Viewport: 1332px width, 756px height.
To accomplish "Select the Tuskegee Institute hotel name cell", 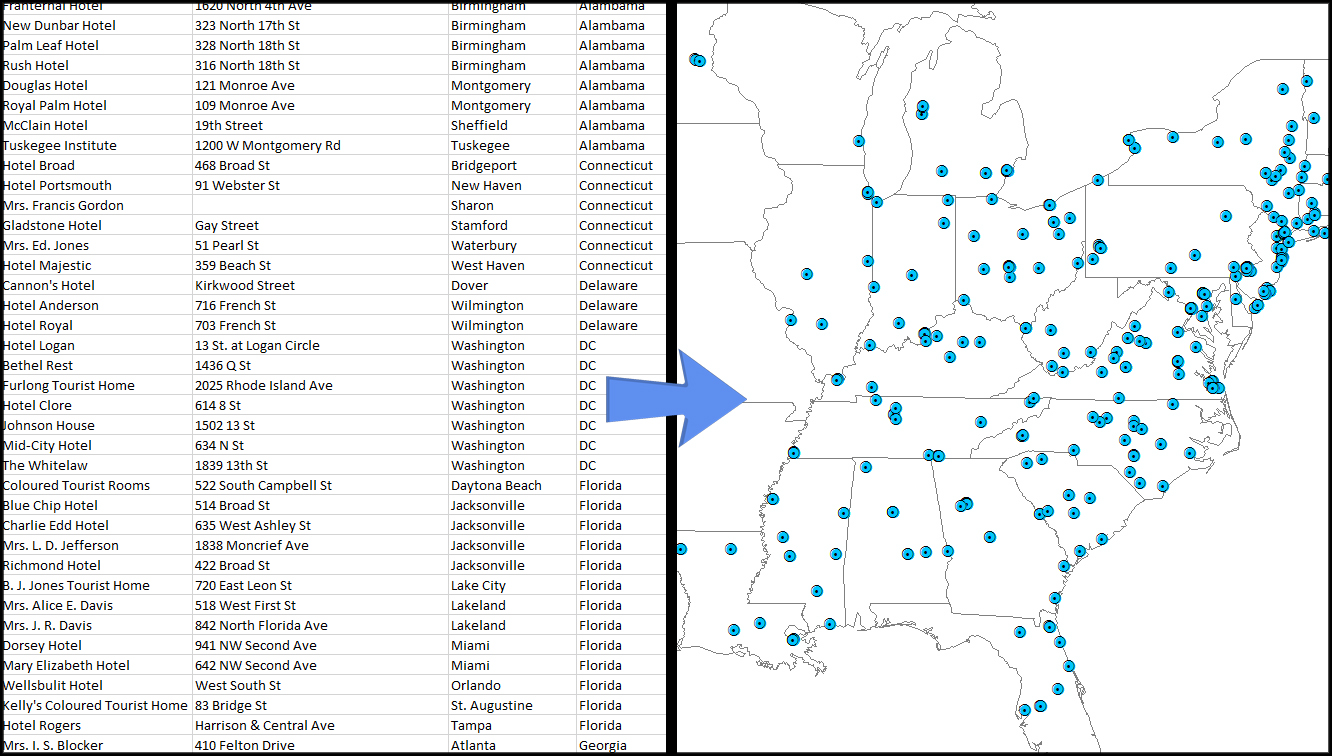I will pos(60,145).
